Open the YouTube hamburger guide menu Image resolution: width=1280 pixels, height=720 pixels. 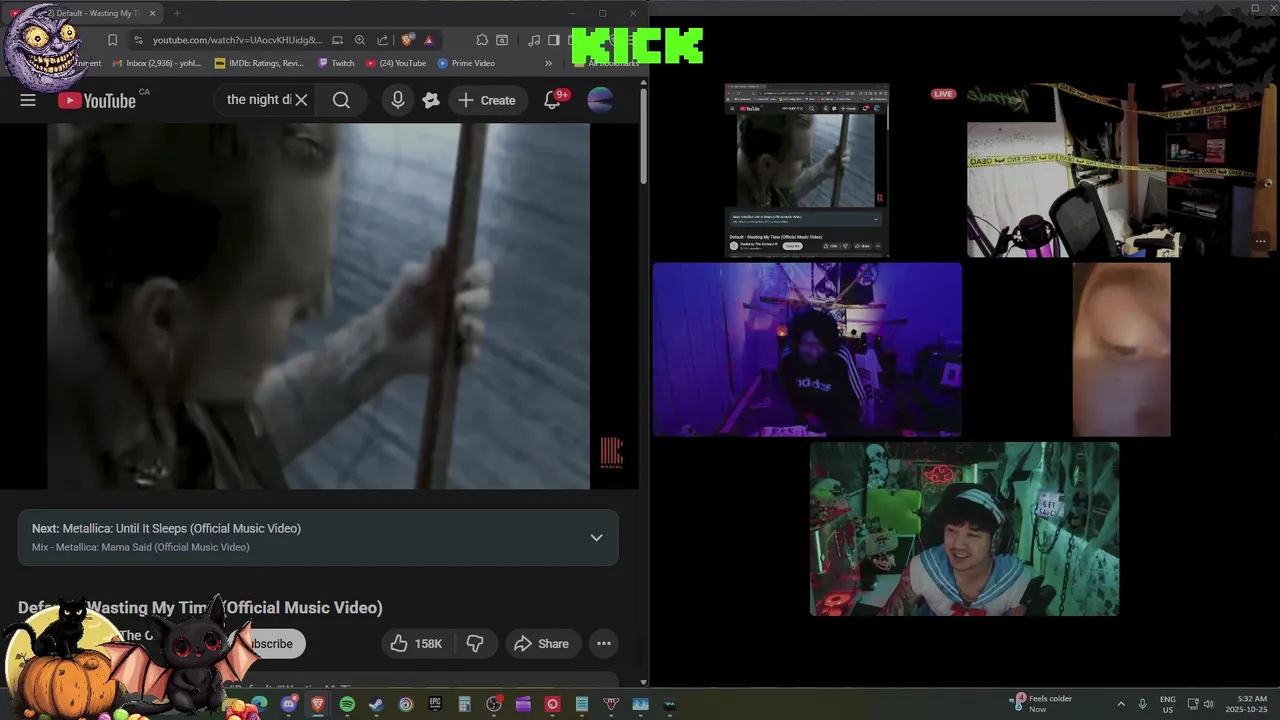[x=28, y=100]
